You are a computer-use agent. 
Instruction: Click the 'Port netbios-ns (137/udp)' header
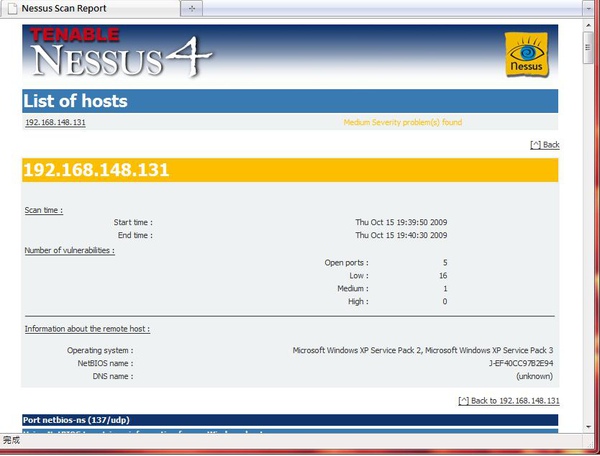coord(290,420)
